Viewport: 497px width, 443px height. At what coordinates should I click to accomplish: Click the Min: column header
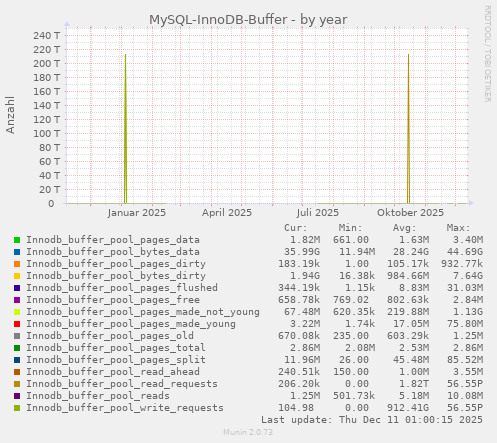(x=350, y=228)
